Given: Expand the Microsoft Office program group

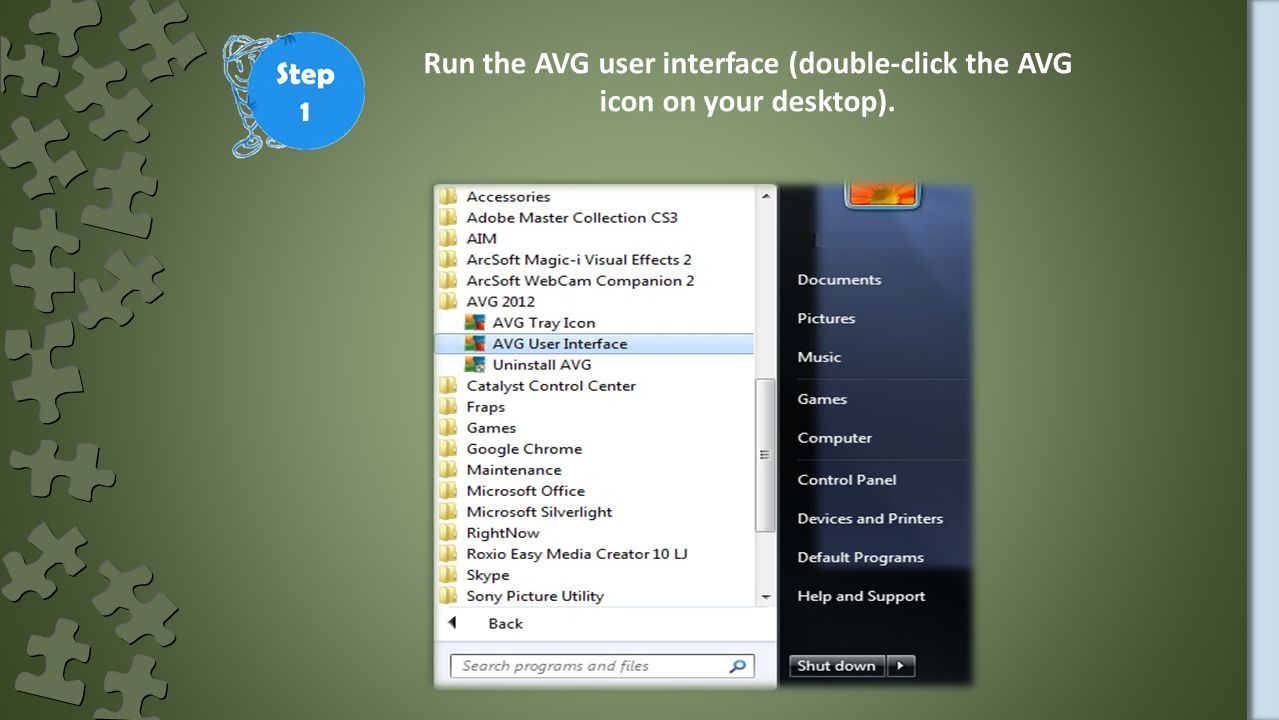Looking at the screenshot, I should (x=526, y=491).
